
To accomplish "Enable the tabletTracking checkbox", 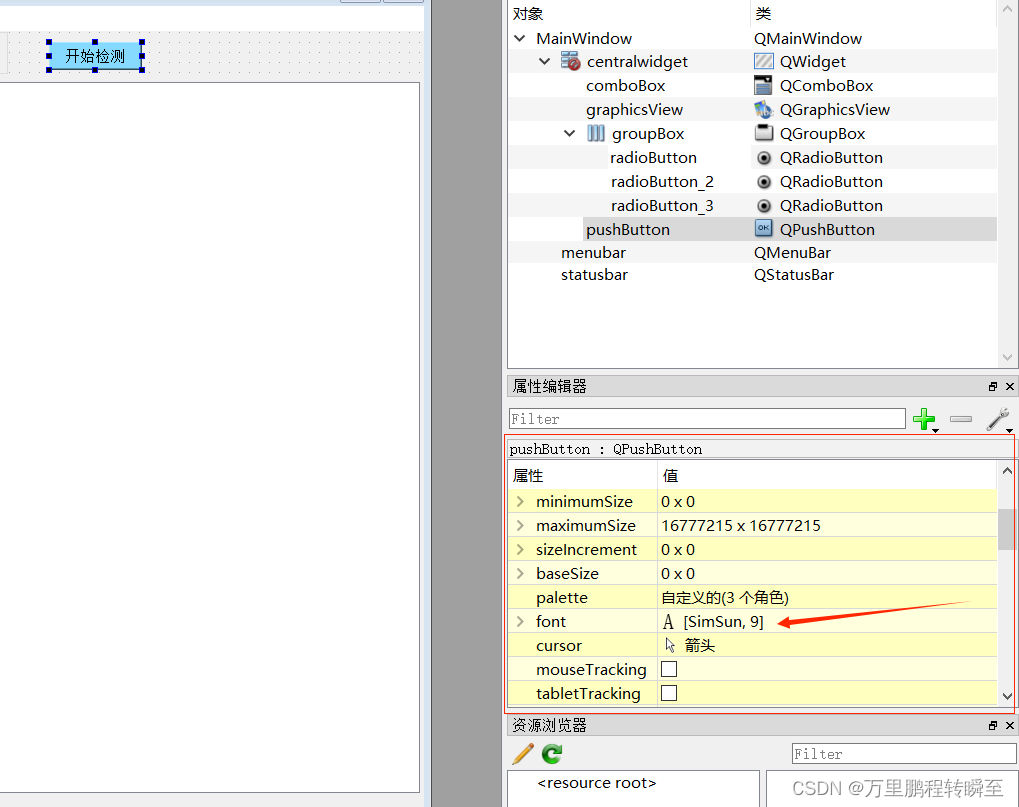I will coord(668,693).
